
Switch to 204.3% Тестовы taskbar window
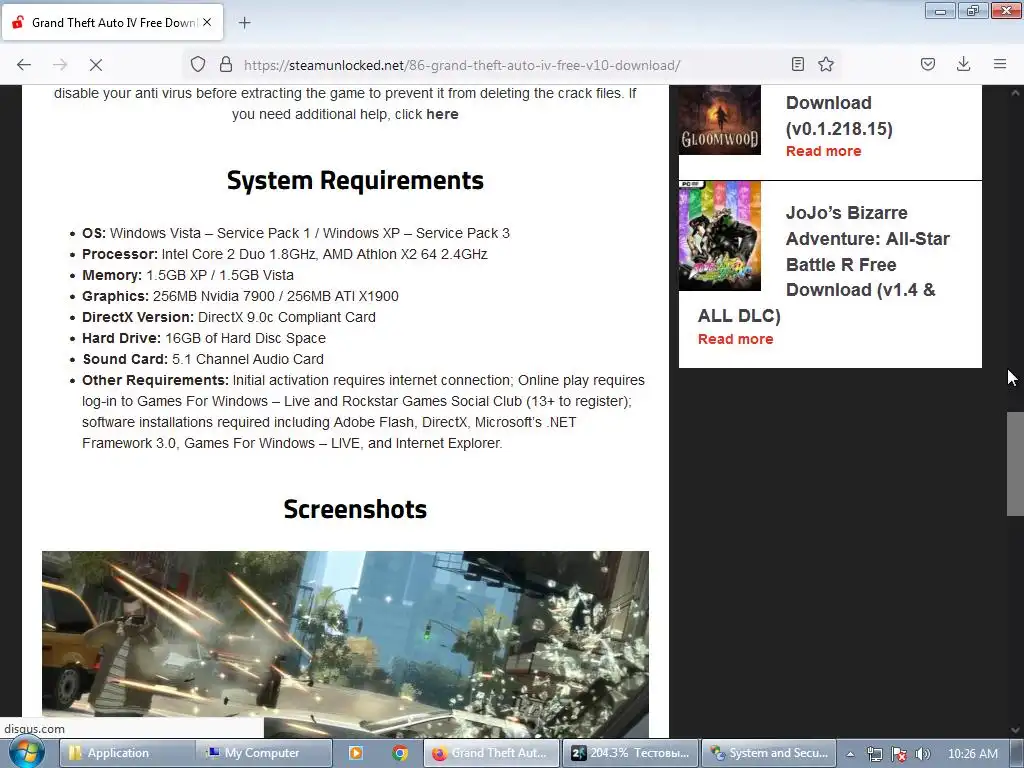[630, 753]
